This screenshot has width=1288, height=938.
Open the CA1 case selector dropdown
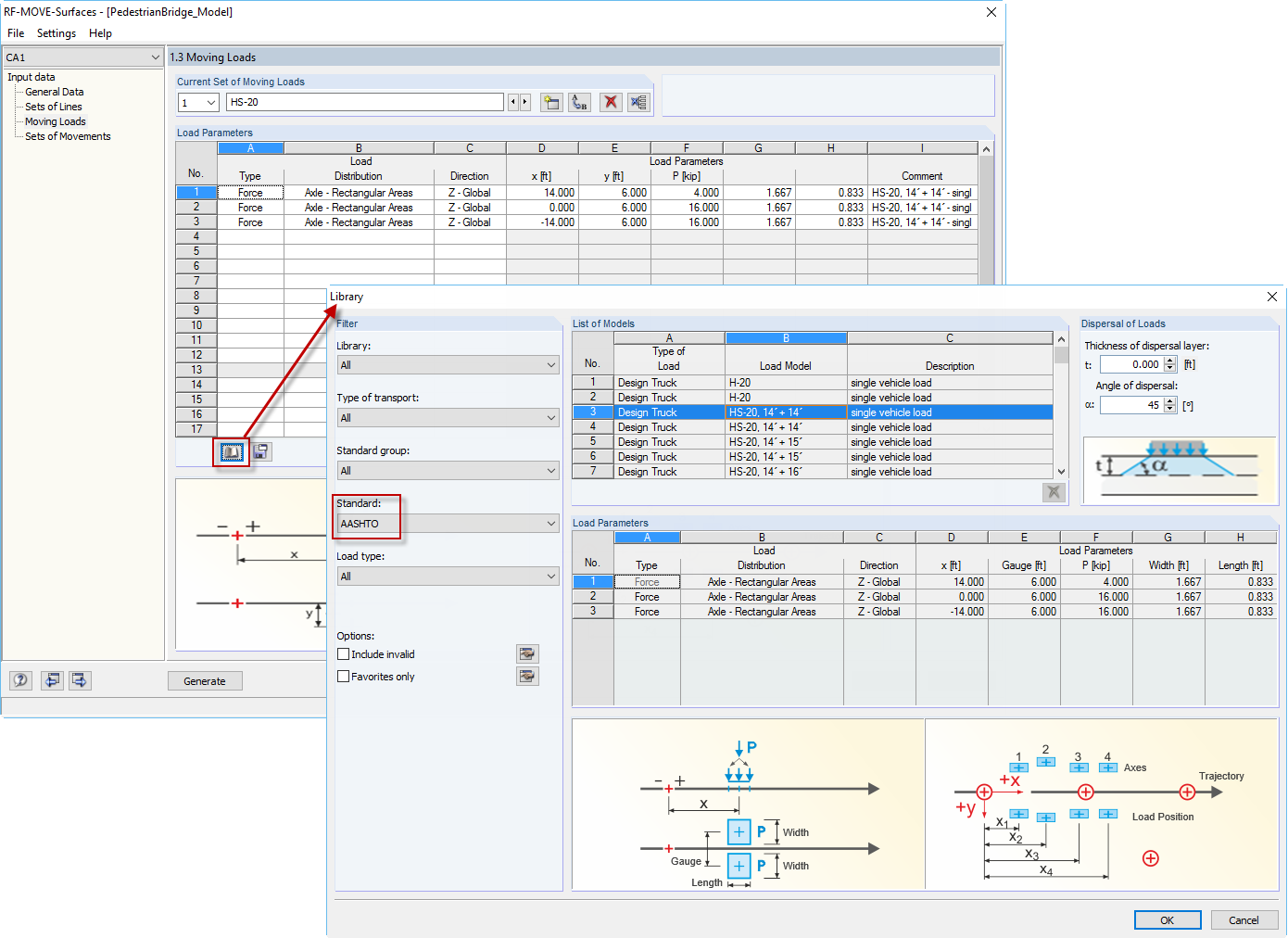155,57
